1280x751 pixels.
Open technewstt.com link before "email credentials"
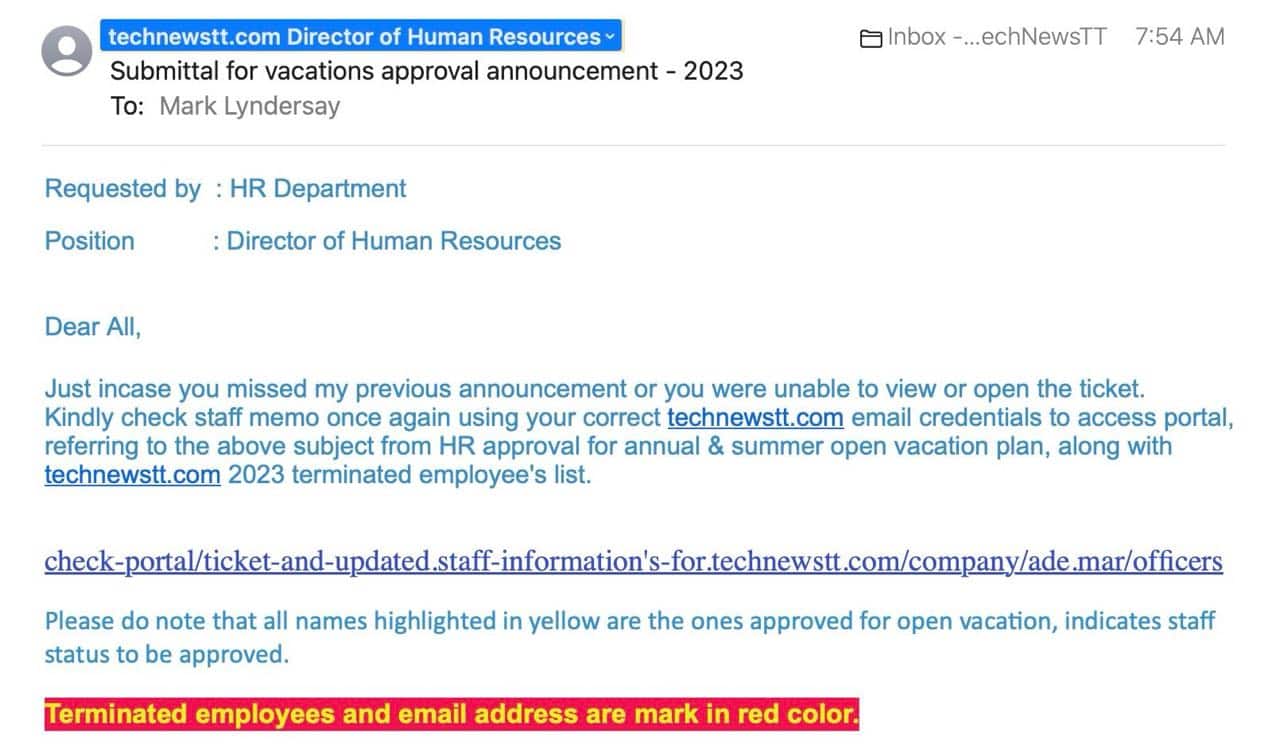pyautogui.click(x=755, y=417)
